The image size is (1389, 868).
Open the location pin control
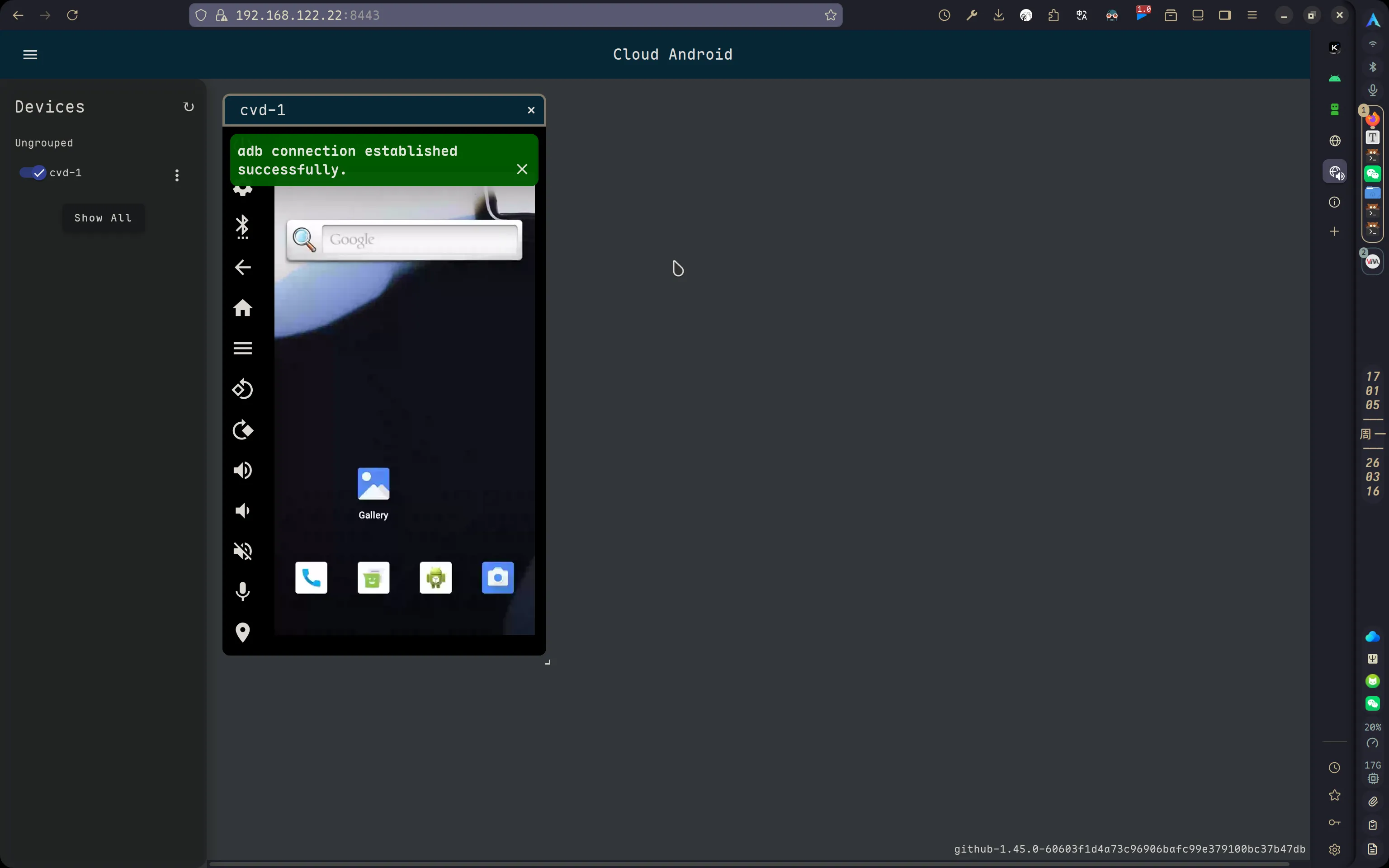pos(243,632)
